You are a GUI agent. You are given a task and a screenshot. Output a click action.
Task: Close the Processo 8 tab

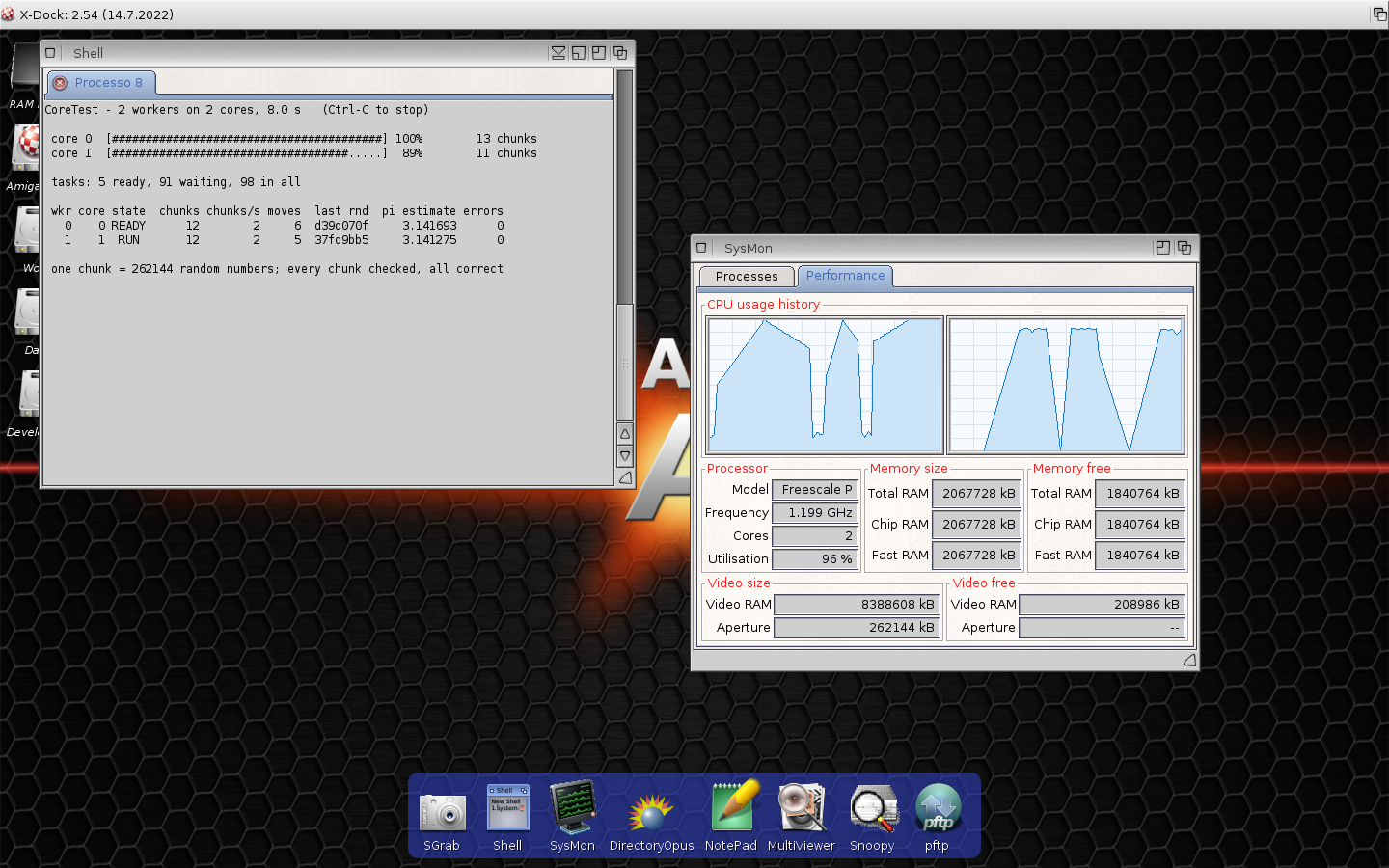click(60, 83)
